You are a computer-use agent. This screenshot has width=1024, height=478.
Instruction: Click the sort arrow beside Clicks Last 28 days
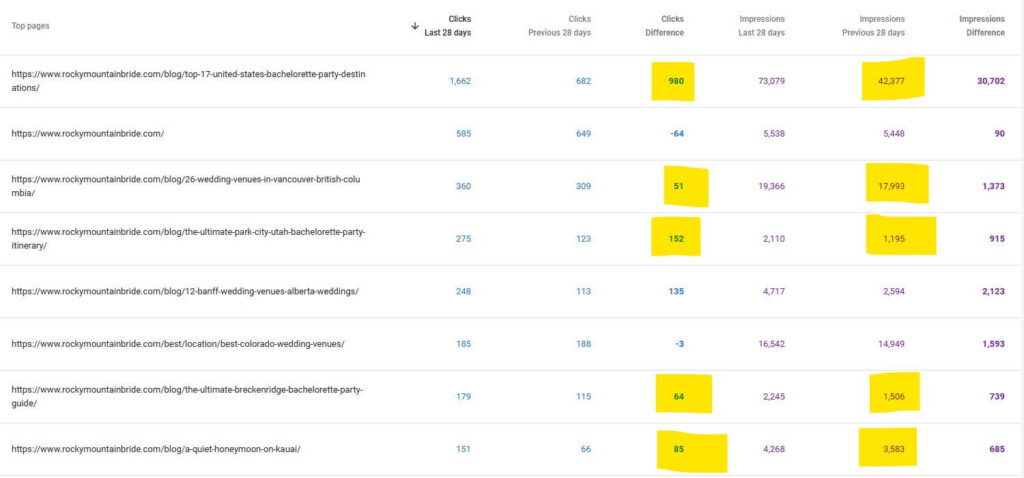pyautogui.click(x=415, y=26)
